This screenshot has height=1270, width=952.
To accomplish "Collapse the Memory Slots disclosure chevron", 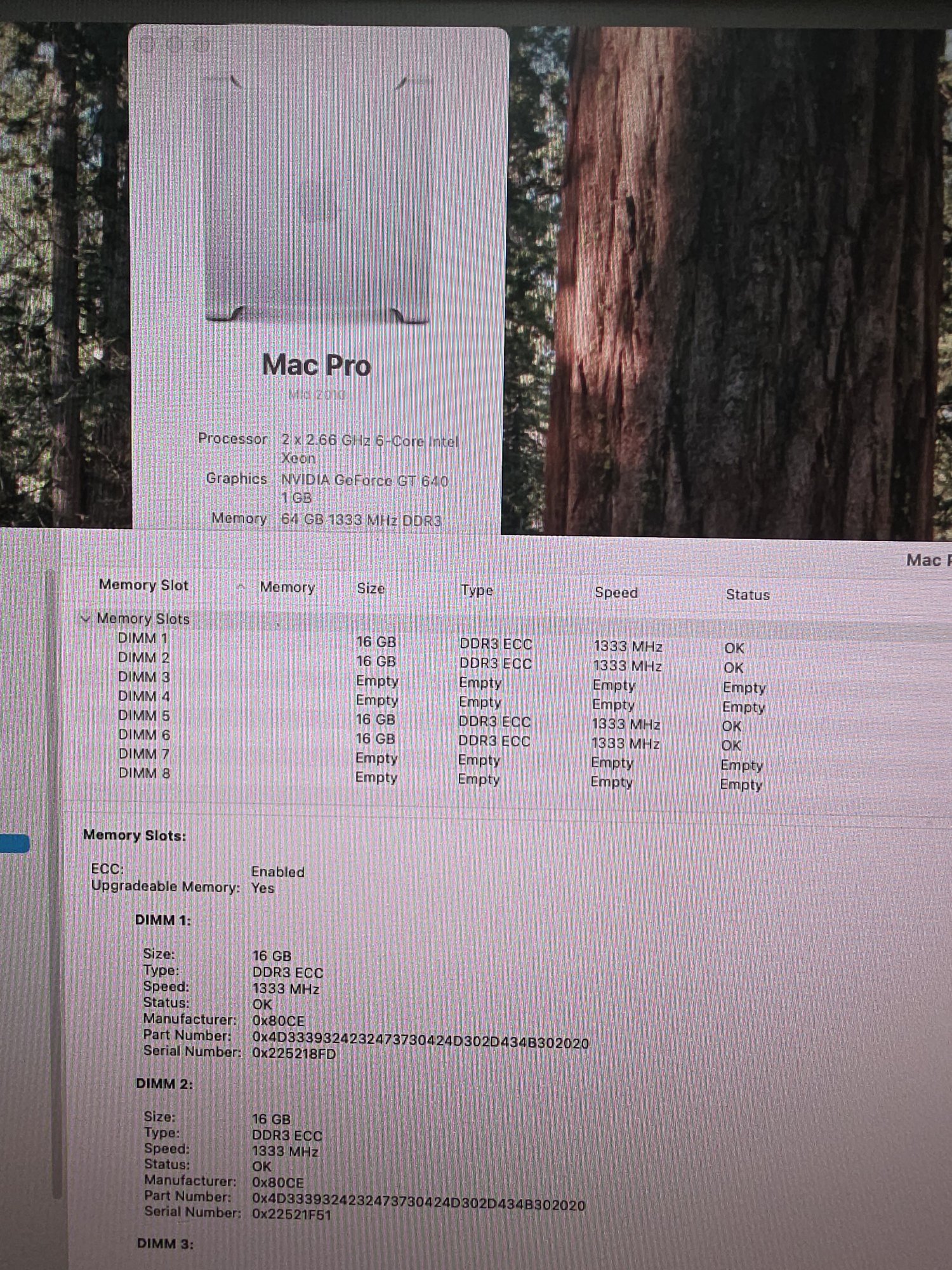I will click(x=85, y=618).
